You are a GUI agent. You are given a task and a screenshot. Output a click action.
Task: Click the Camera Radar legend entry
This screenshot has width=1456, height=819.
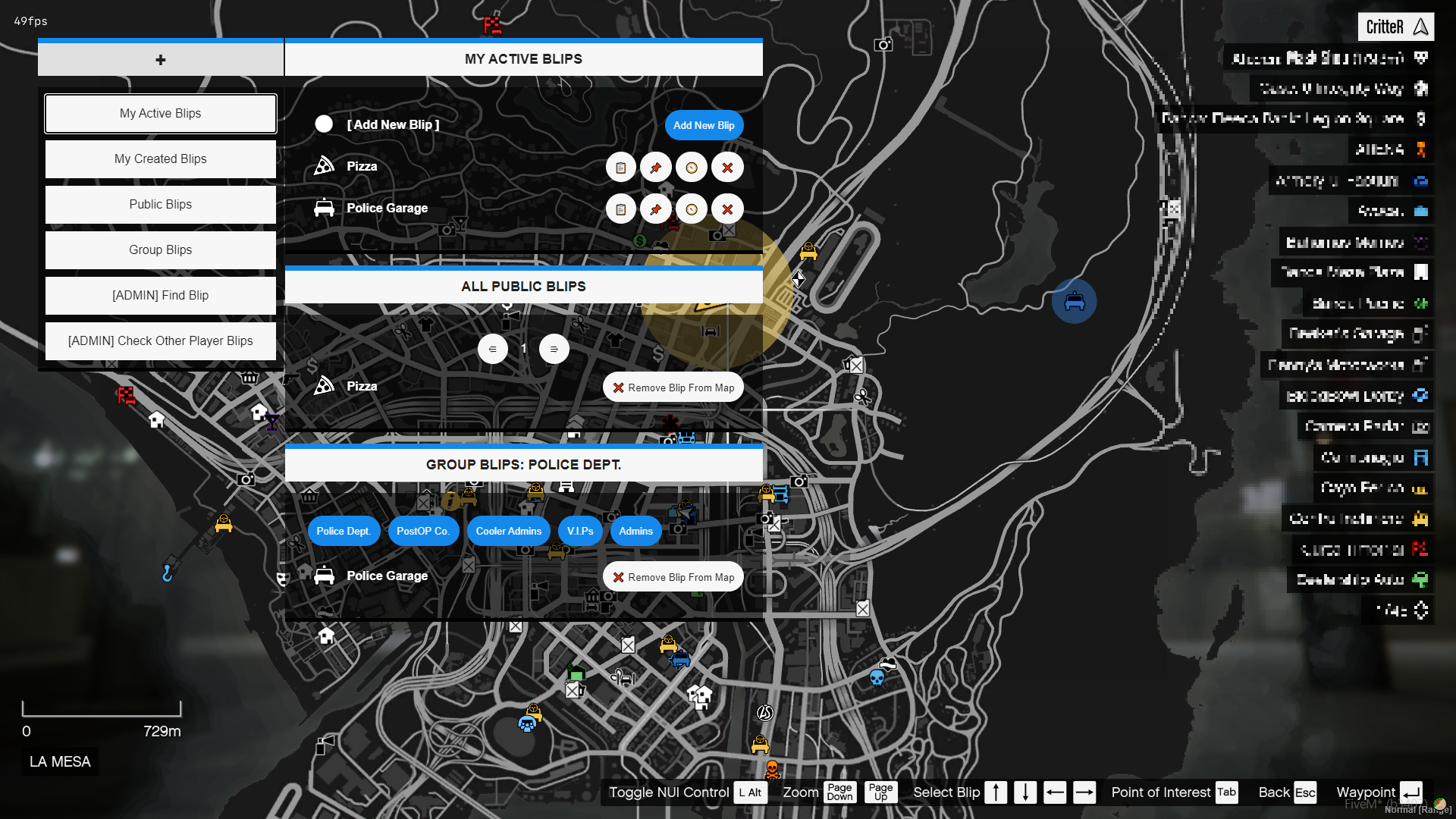tap(1367, 426)
